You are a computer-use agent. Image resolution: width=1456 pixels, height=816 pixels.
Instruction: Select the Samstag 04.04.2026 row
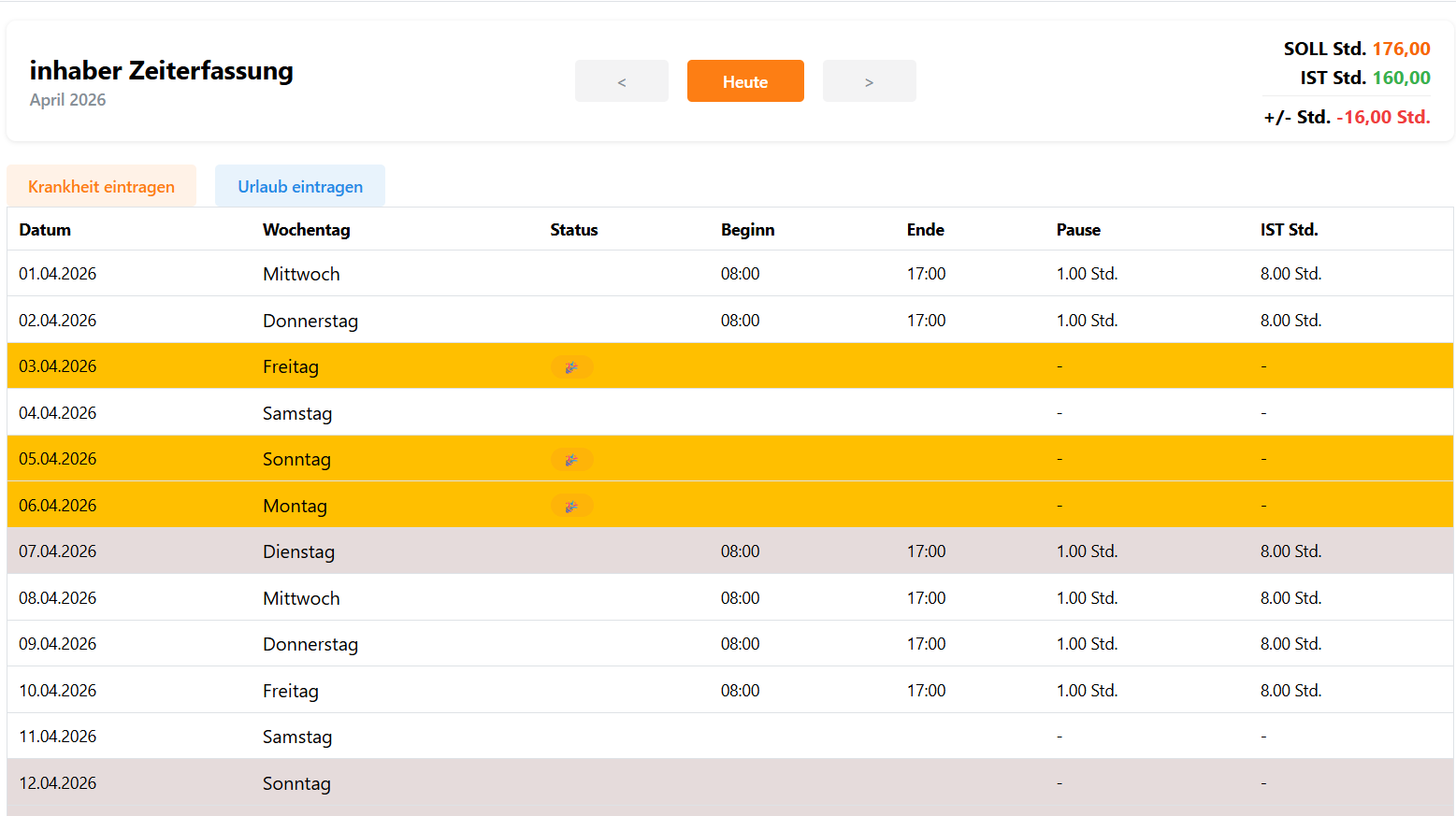pos(297,413)
